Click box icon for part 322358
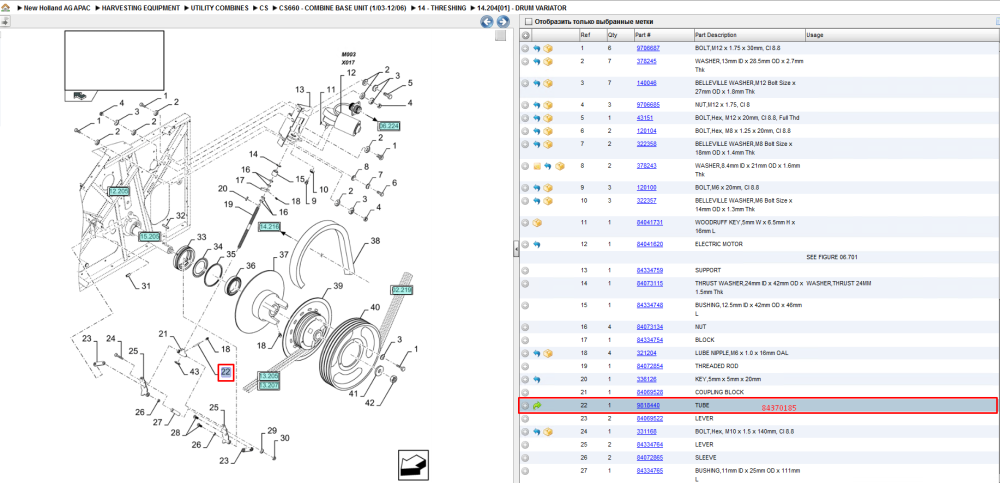1000x483 pixels. [x=548, y=144]
